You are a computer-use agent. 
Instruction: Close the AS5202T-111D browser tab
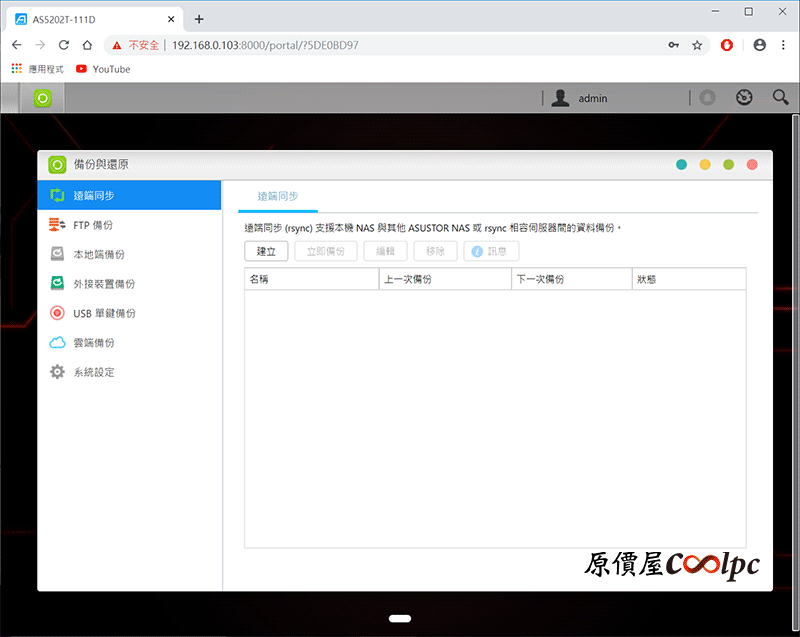(171, 19)
